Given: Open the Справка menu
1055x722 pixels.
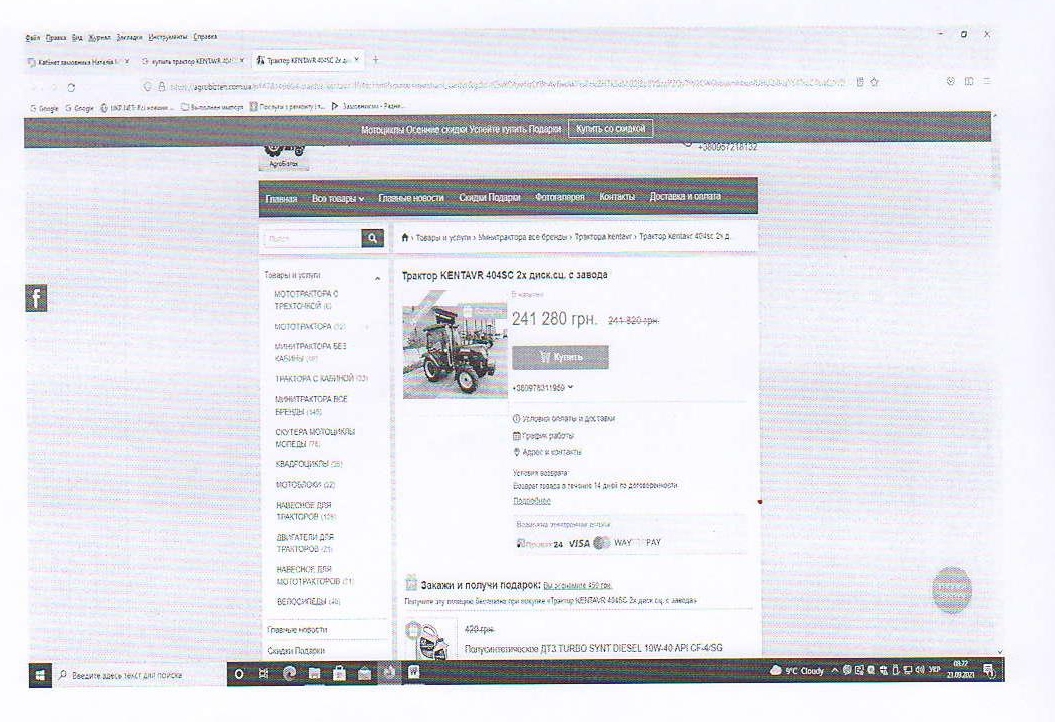Looking at the screenshot, I should (205, 37).
